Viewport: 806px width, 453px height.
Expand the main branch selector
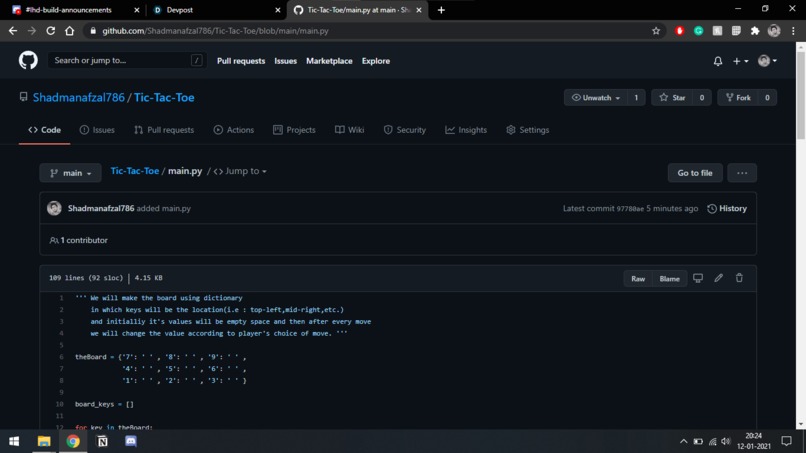click(x=70, y=173)
